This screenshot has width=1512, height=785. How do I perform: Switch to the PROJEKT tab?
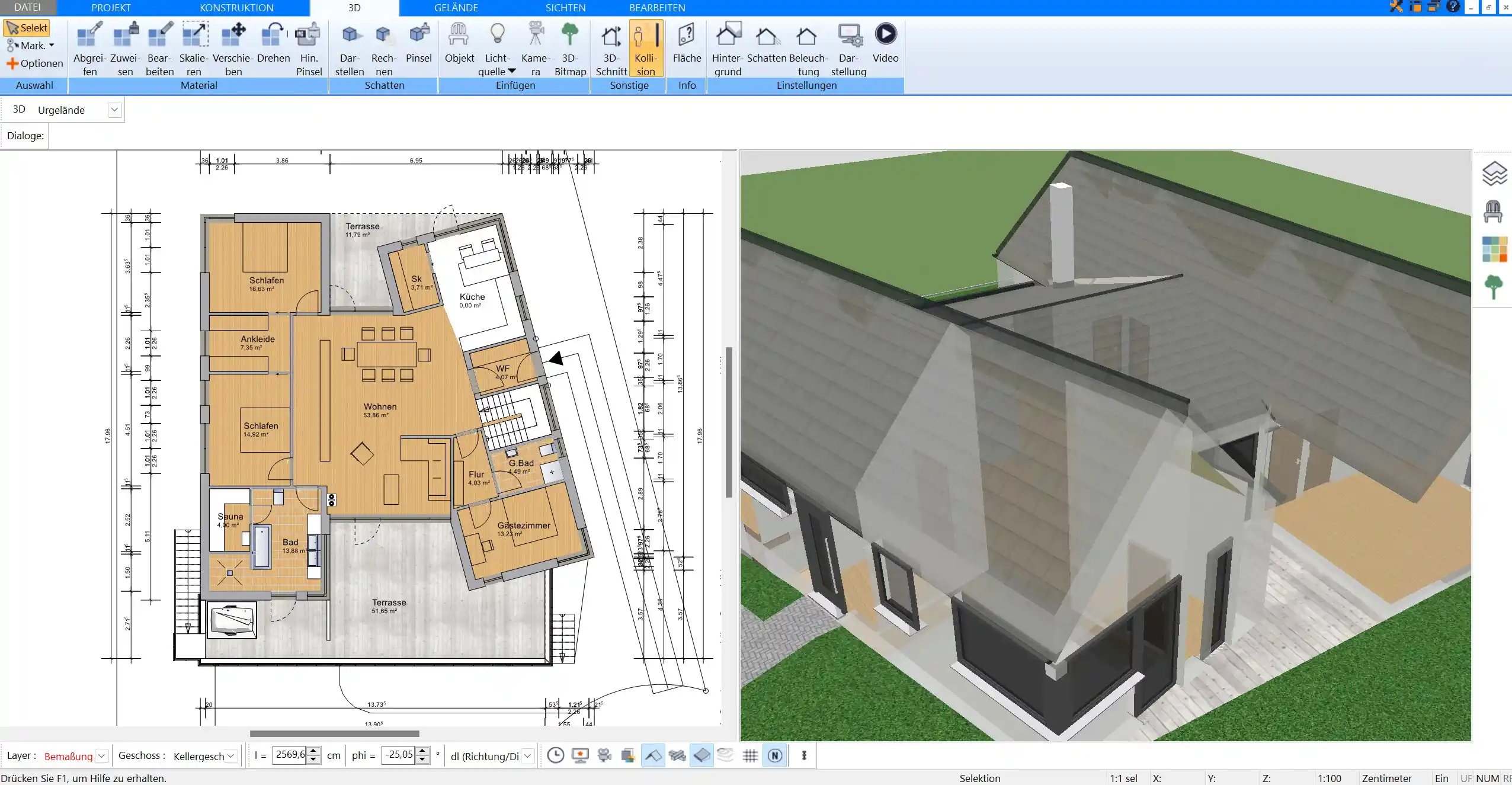click(111, 8)
